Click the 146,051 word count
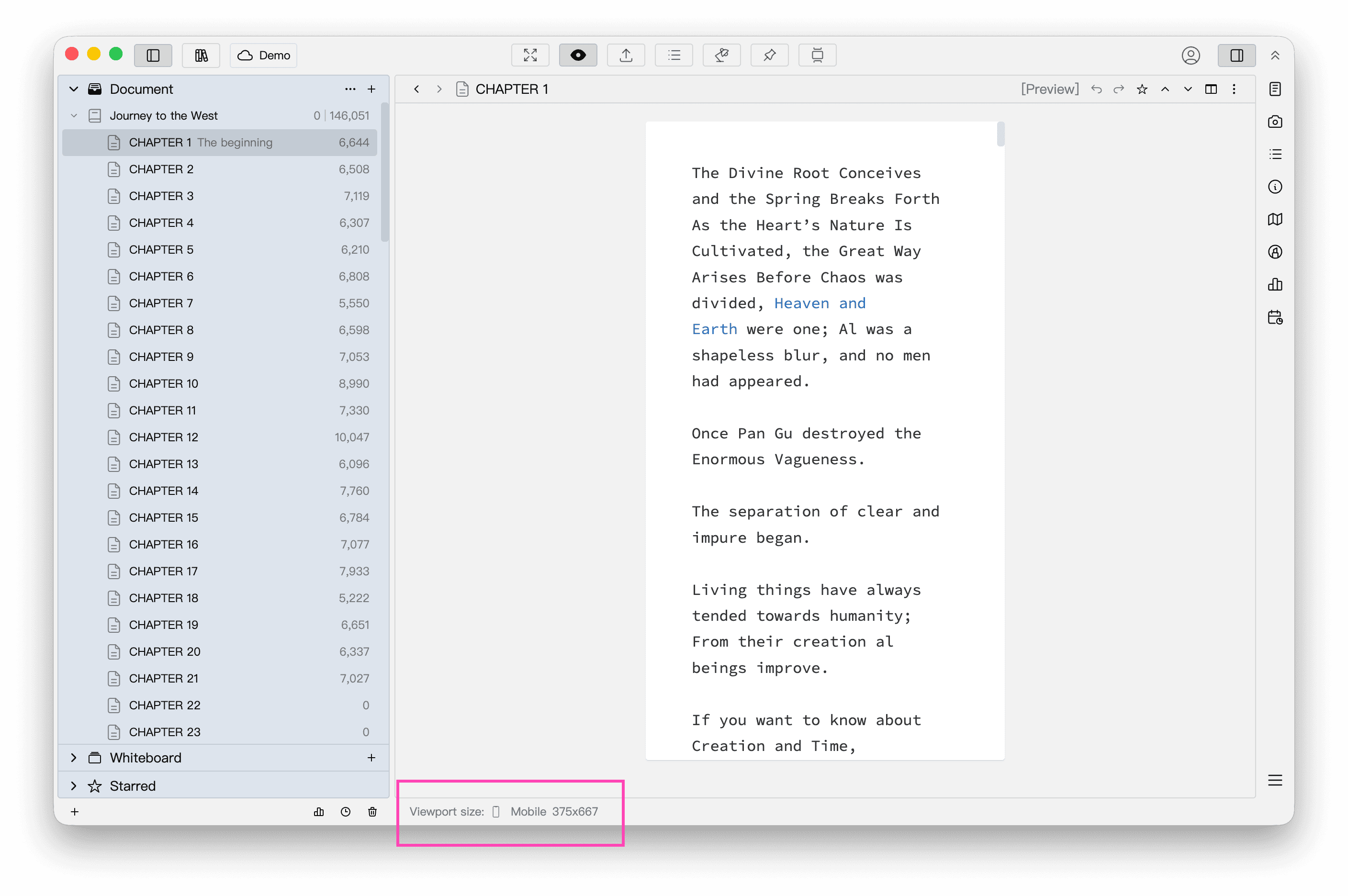1348x896 pixels. pos(349,116)
